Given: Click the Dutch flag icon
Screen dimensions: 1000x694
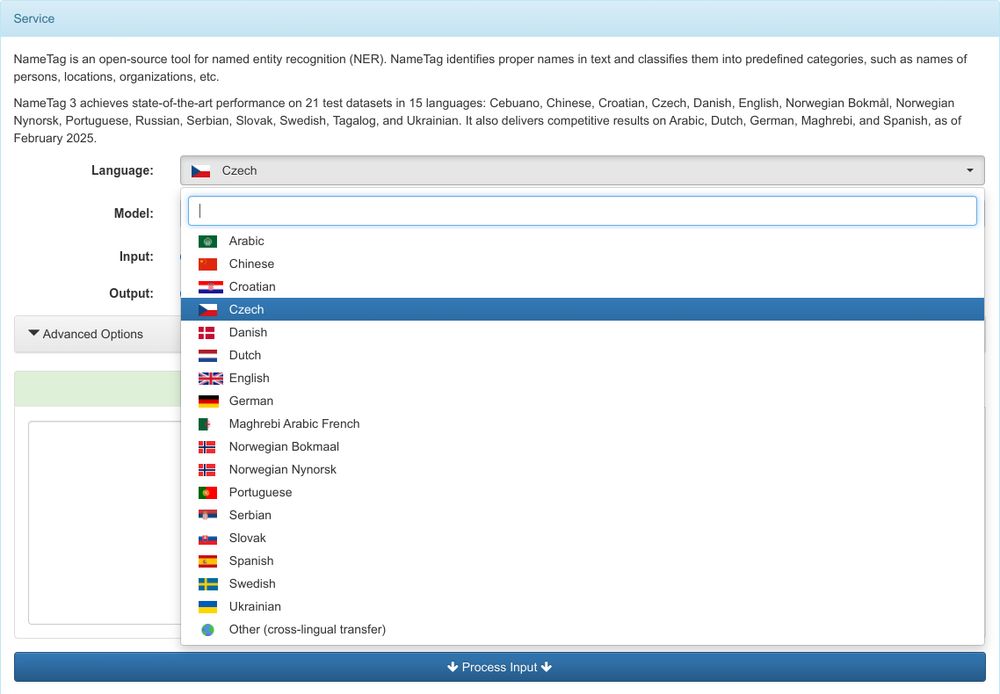Looking at the screenshot, I should pos(207,356).
